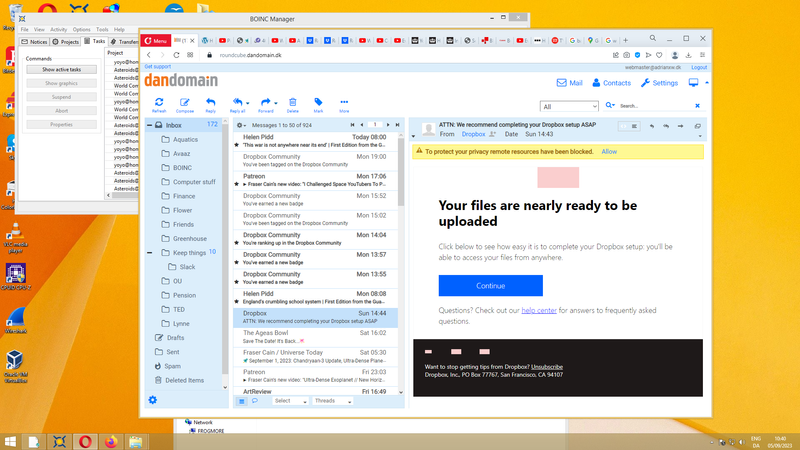Screen dimensions: 800x450
Task: Open the File menu in BOINC Manager
Action: pyautogui.click(x=24, y=30)
